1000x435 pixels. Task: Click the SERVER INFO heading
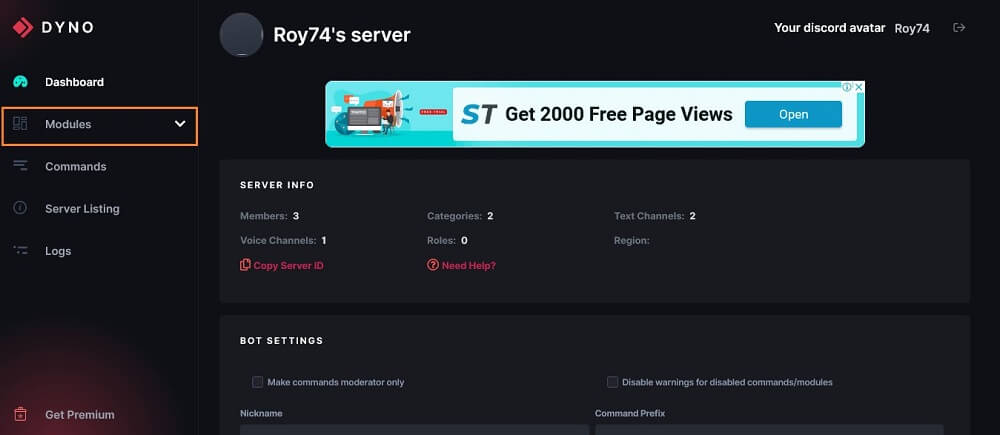(x=277, y=185)
